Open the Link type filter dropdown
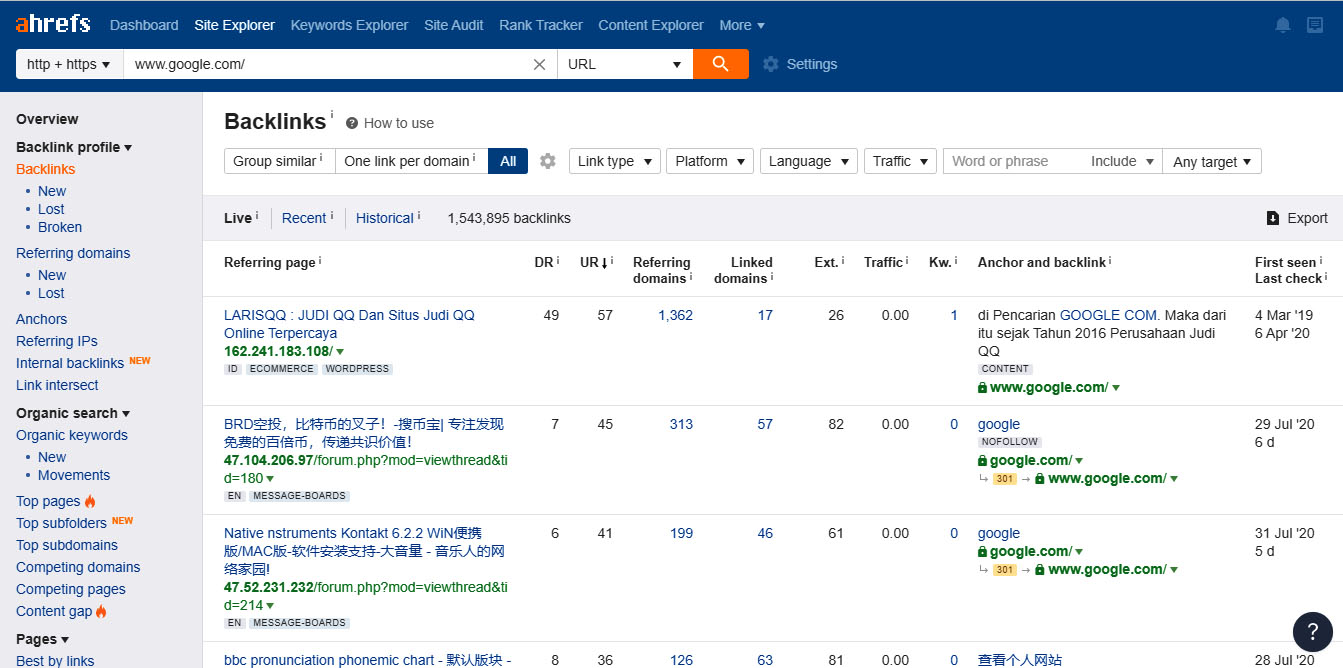This screenshot has height=668, width=1343. pos(614,160)
